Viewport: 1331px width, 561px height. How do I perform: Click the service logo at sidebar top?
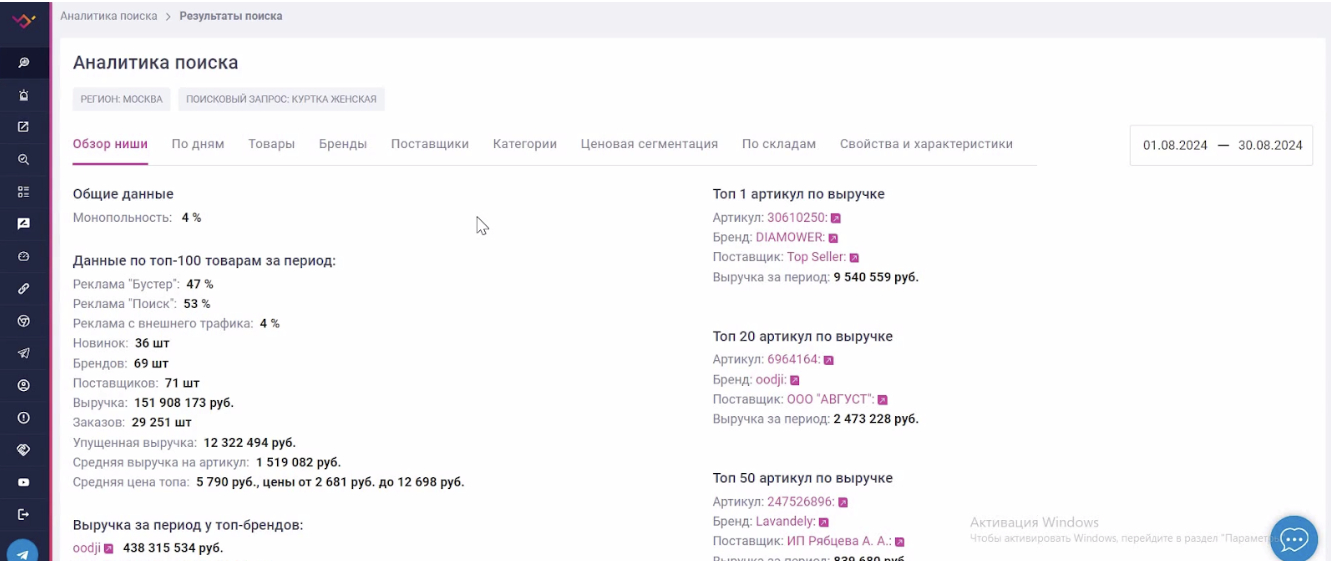23,20
